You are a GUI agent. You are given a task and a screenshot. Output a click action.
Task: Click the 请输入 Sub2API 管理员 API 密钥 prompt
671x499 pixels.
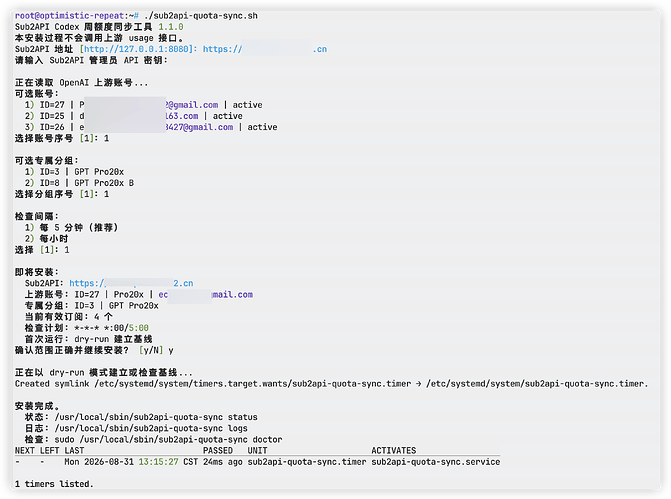pos(91,60)
